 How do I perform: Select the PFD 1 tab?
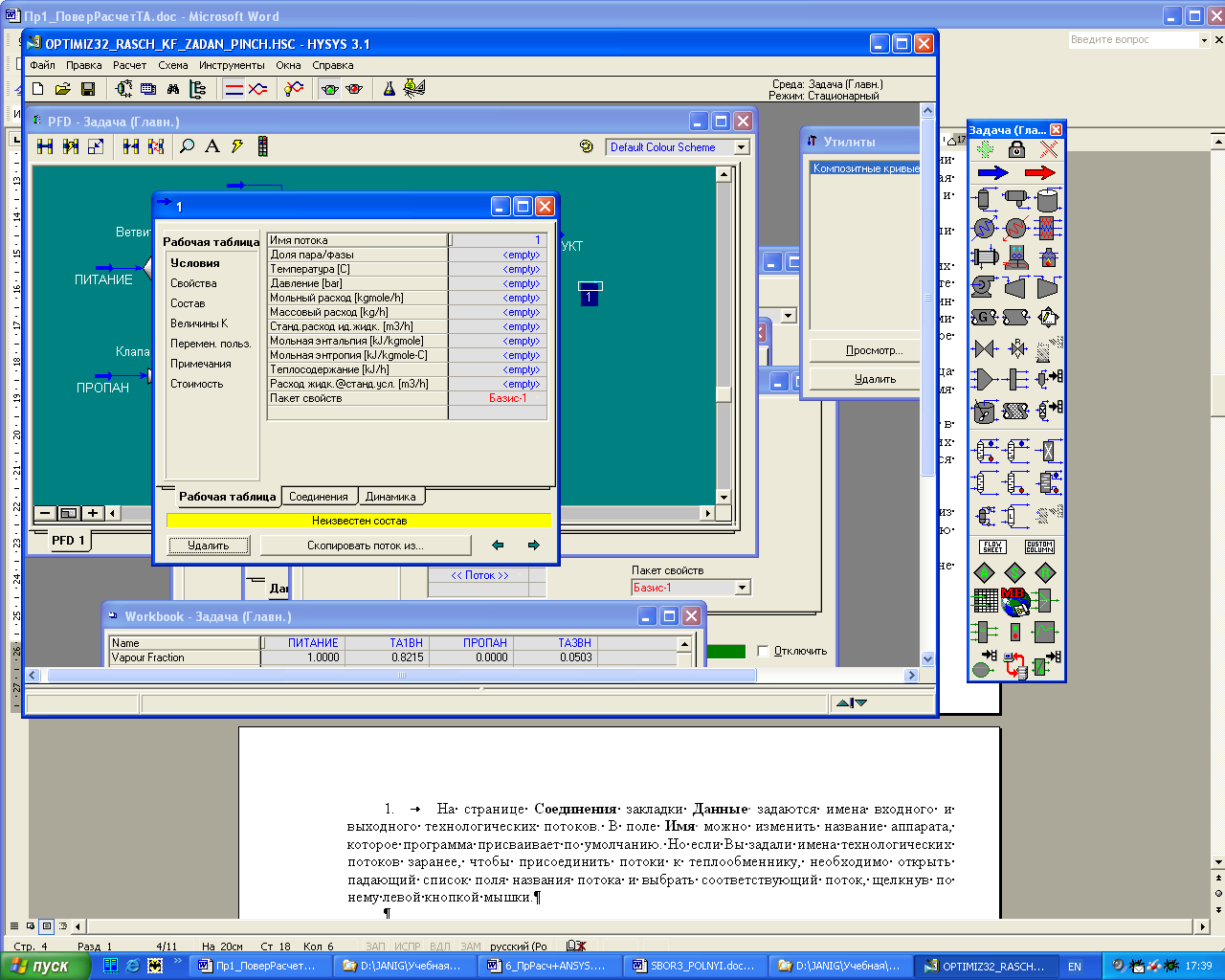pyautogui.click(x=68, y=541)
